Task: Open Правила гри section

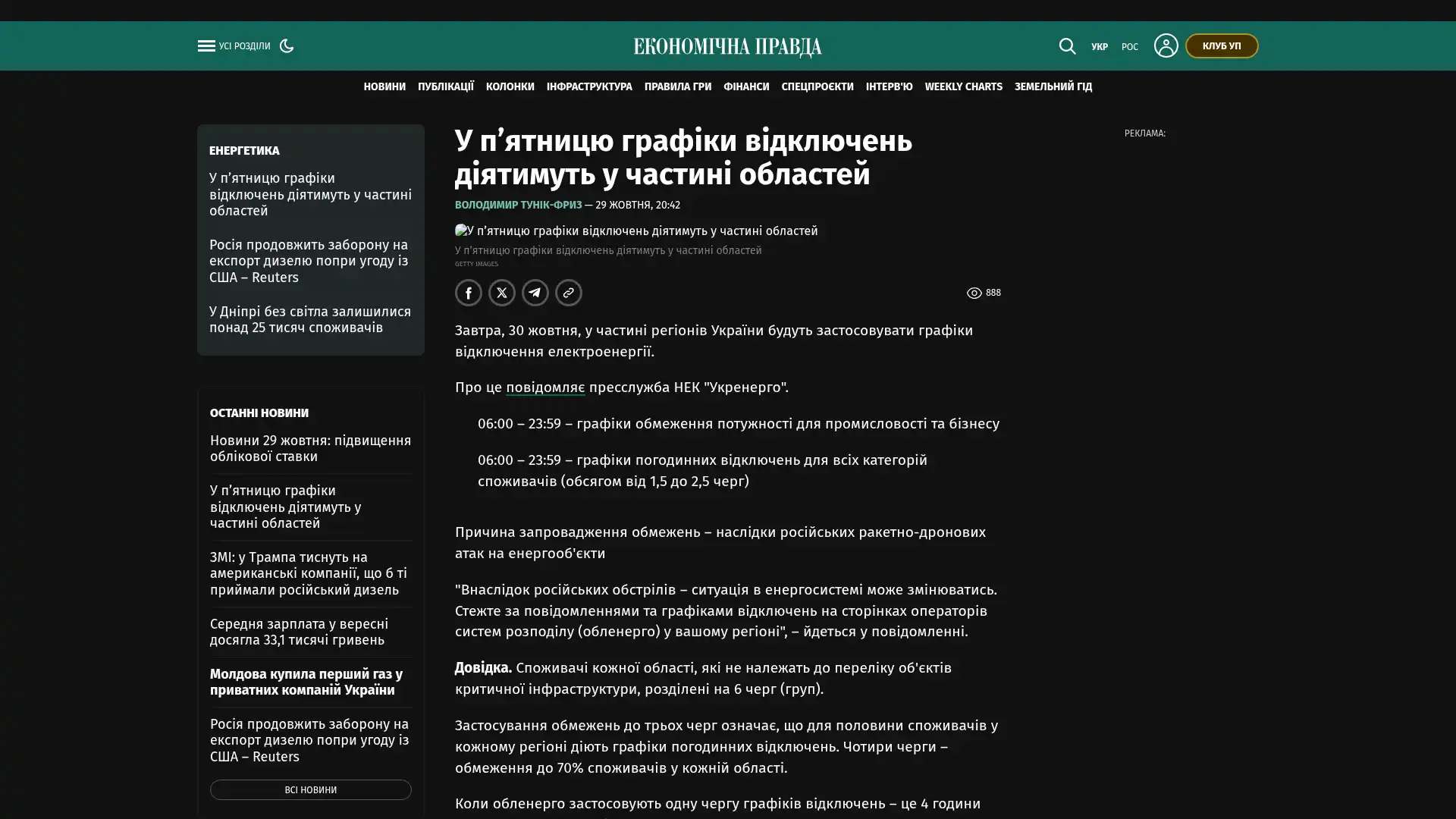Action: [x=678, y=87]
